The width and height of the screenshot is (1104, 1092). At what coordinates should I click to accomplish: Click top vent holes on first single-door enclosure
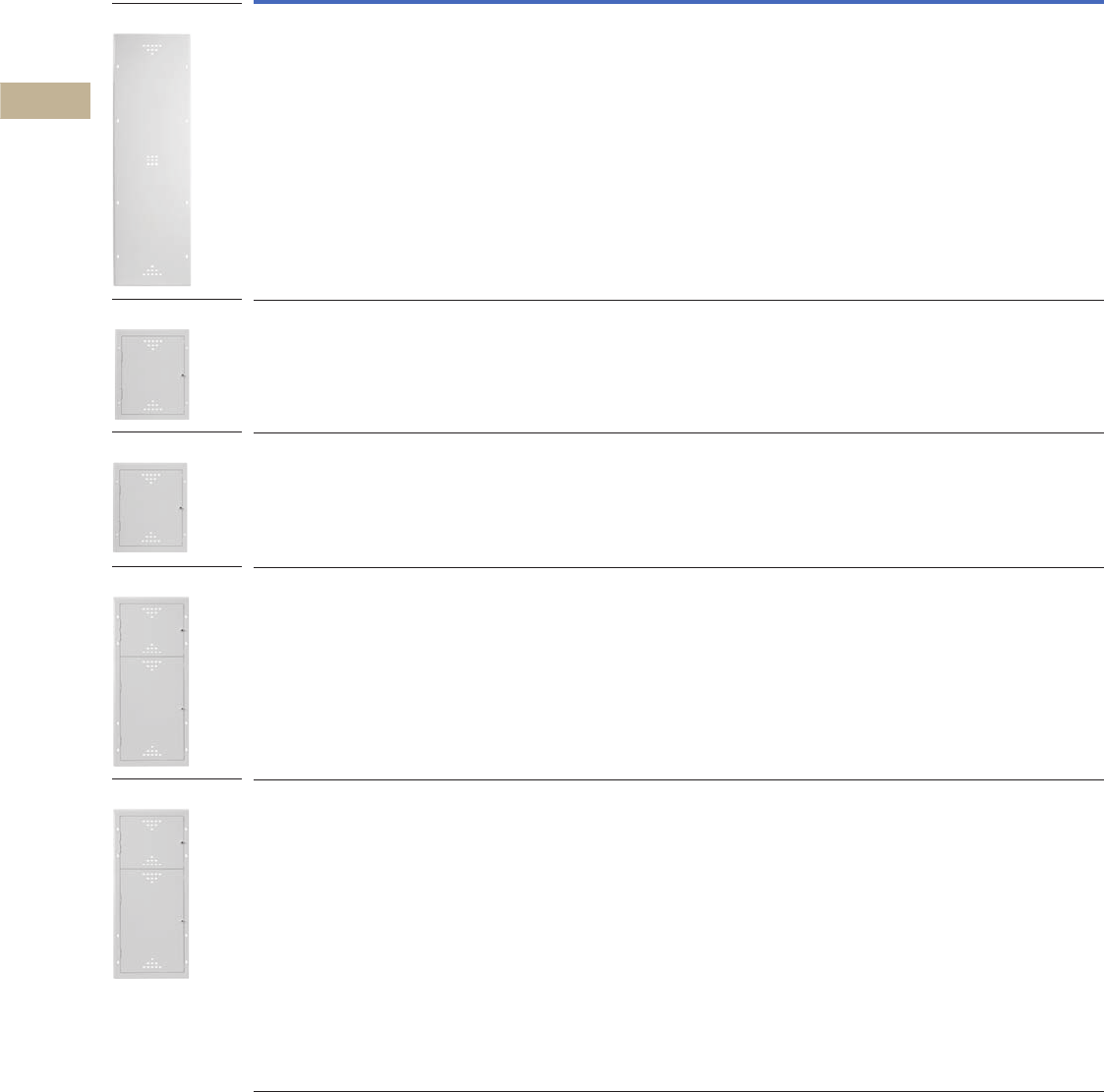point(152,344)
